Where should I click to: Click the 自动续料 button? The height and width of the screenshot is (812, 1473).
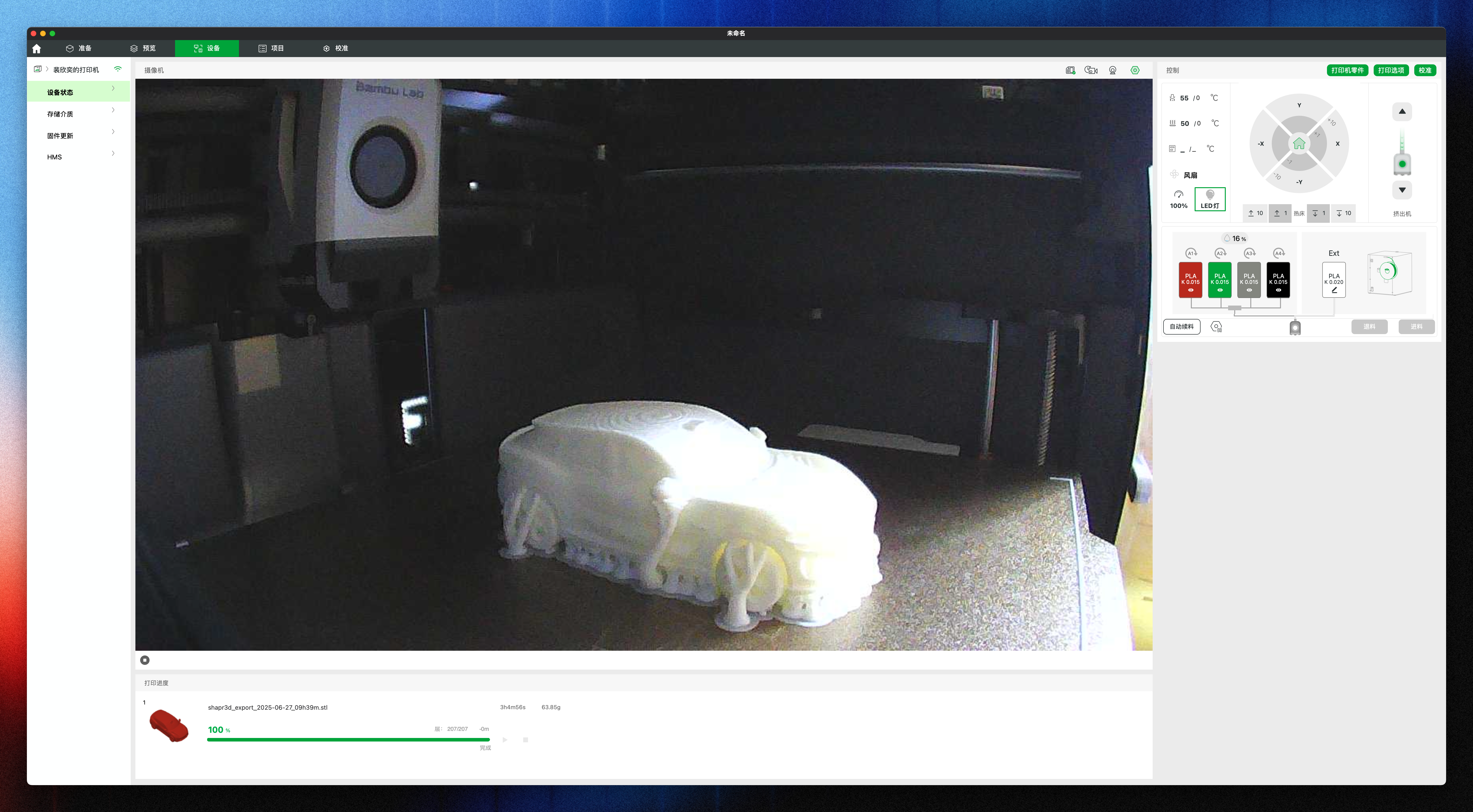[1181, 327]
